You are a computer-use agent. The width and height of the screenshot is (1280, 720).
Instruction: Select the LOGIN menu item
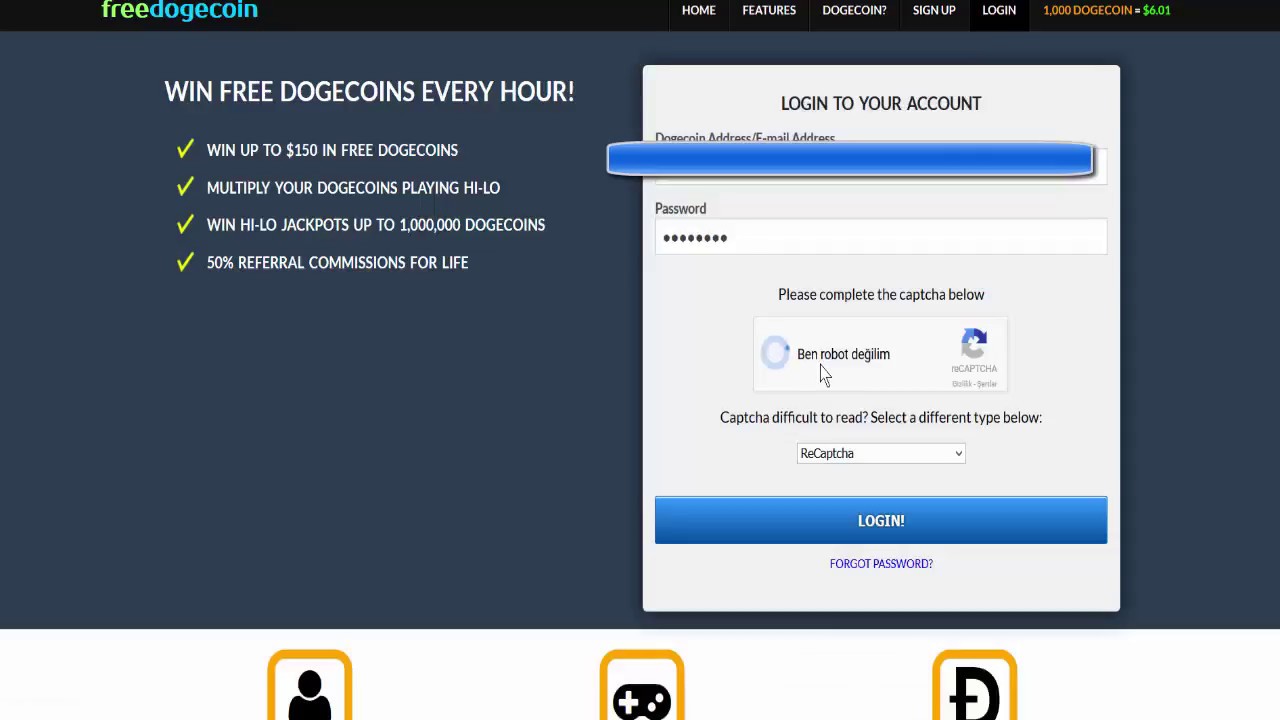(999, 10)
